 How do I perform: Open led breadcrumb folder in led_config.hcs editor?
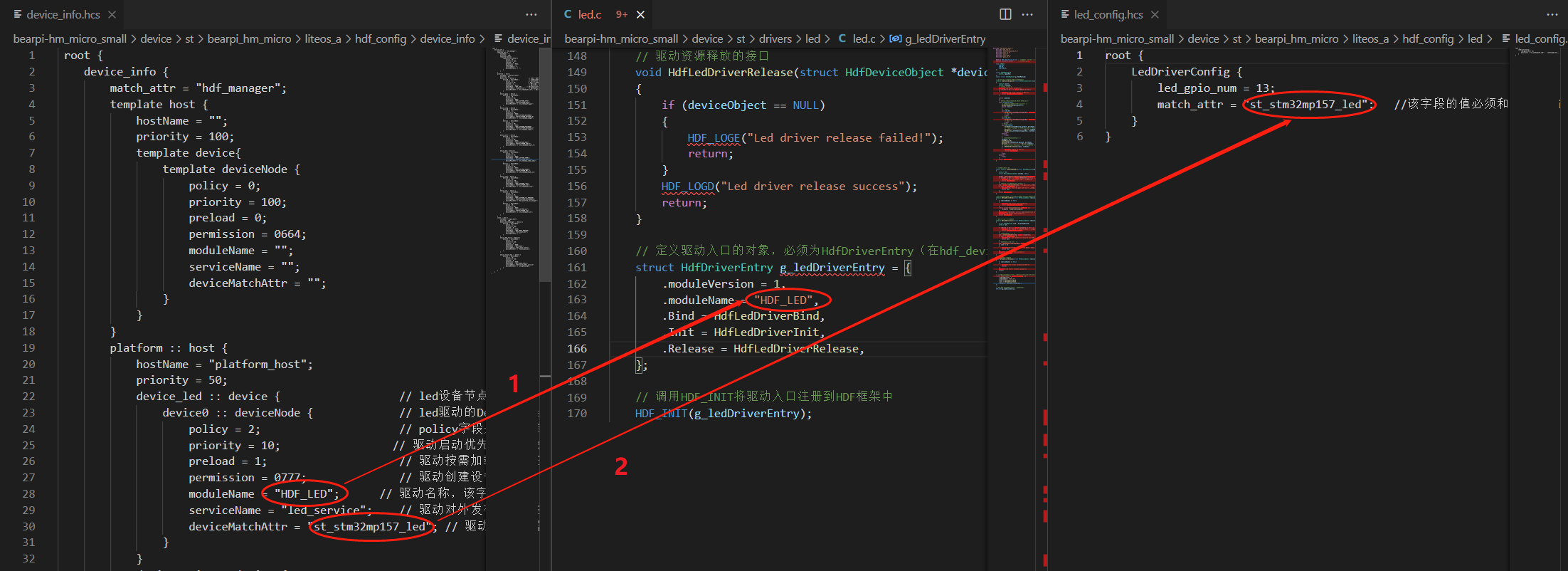coord(1475,38)
